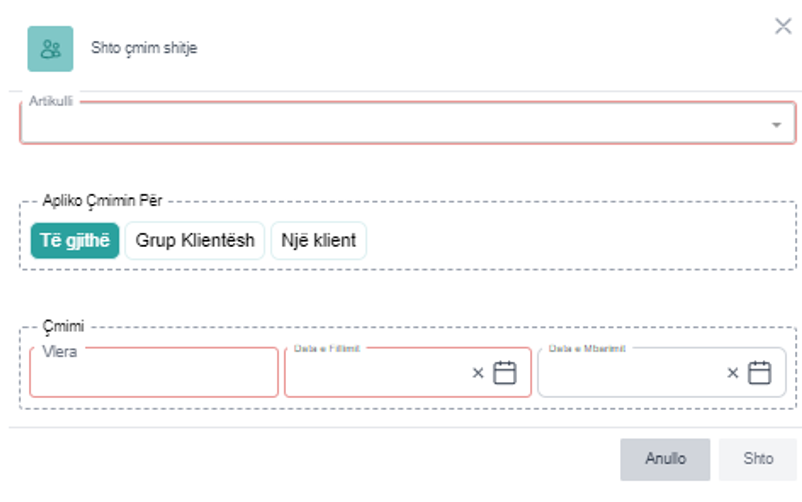Screen dimensions: 802x502
Task: Open the calendar for Data e Mbarimit
Action: [x=760, y=373]
